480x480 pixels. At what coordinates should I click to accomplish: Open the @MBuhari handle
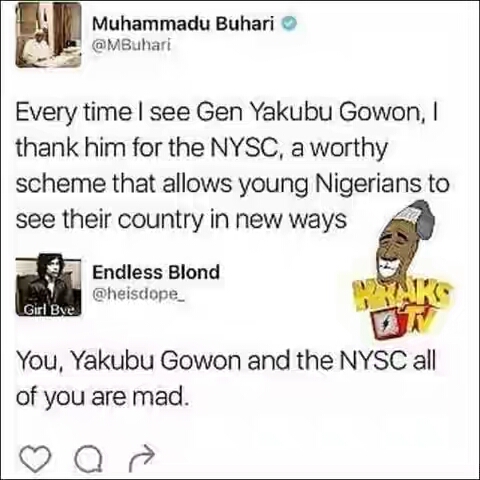click(131, 44)
